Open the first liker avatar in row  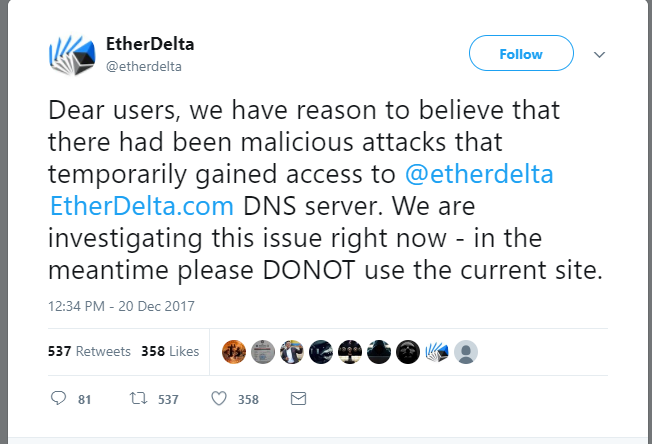pos(233,351)
